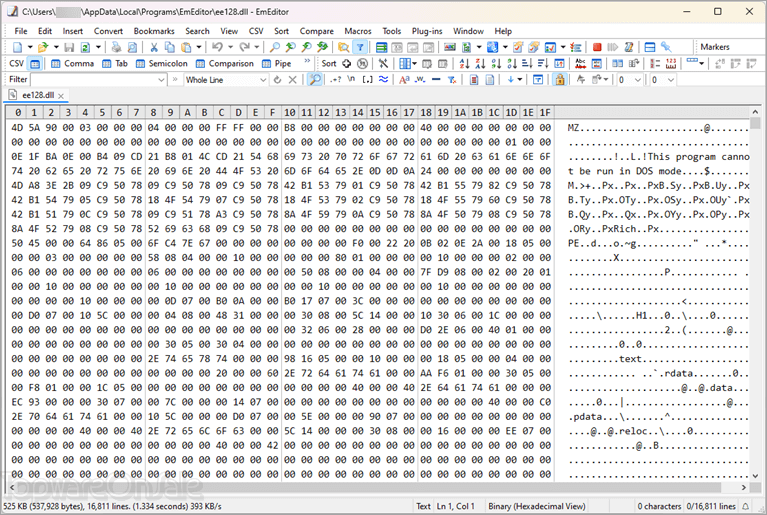The width and height of the screenshot is (767, 515).
Task: Click the Markers toolbar label
Action: coord(715,47)
